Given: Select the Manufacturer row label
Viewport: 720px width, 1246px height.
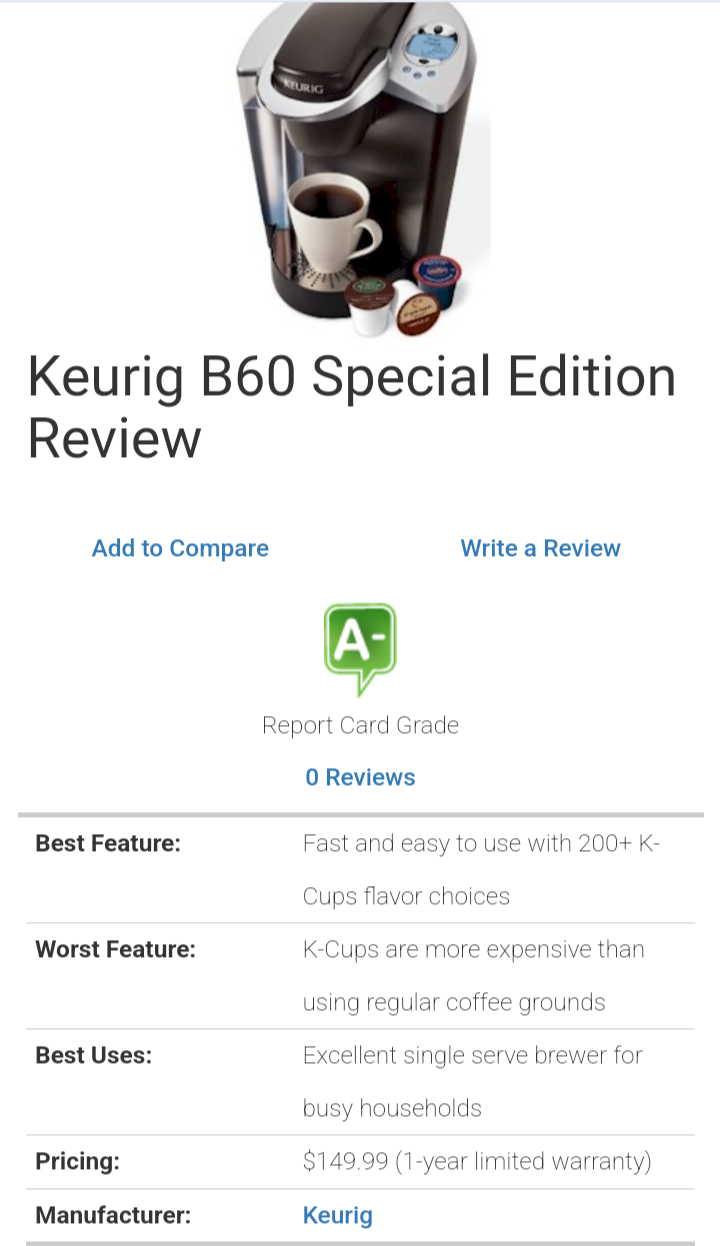Looking at the screenshot, I should [113, 1215].
